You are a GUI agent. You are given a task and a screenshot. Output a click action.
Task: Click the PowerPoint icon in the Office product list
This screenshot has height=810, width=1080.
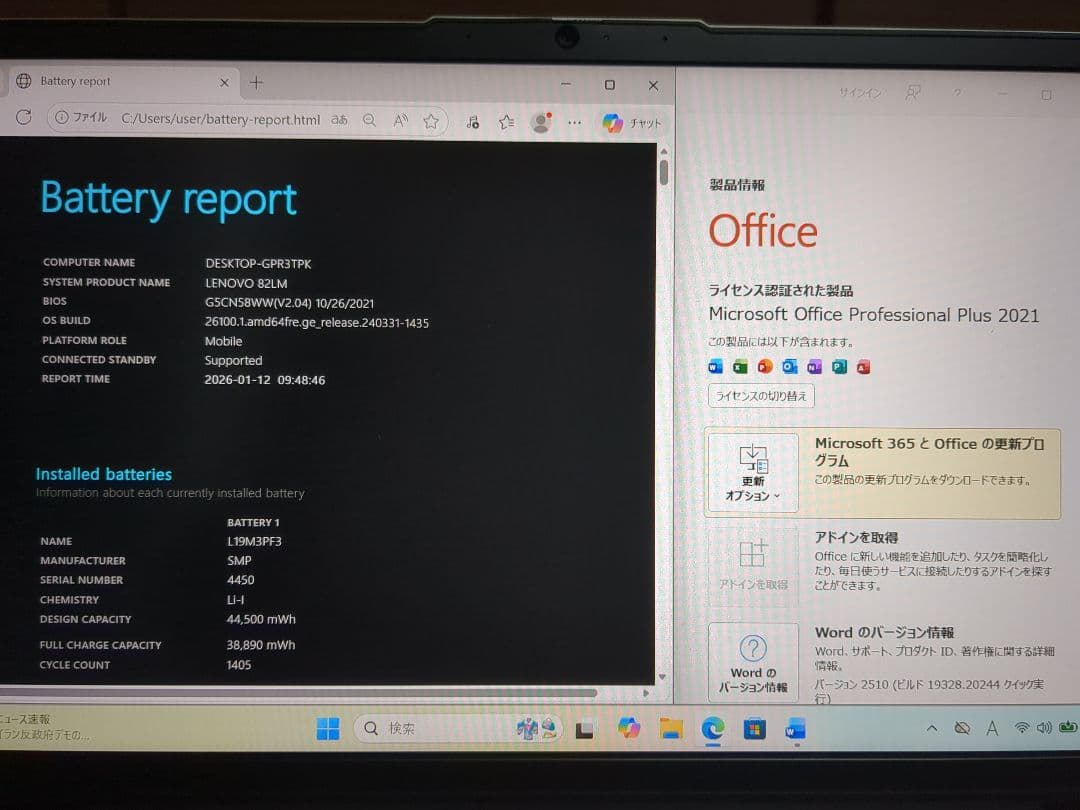click(x=763, y=367)
